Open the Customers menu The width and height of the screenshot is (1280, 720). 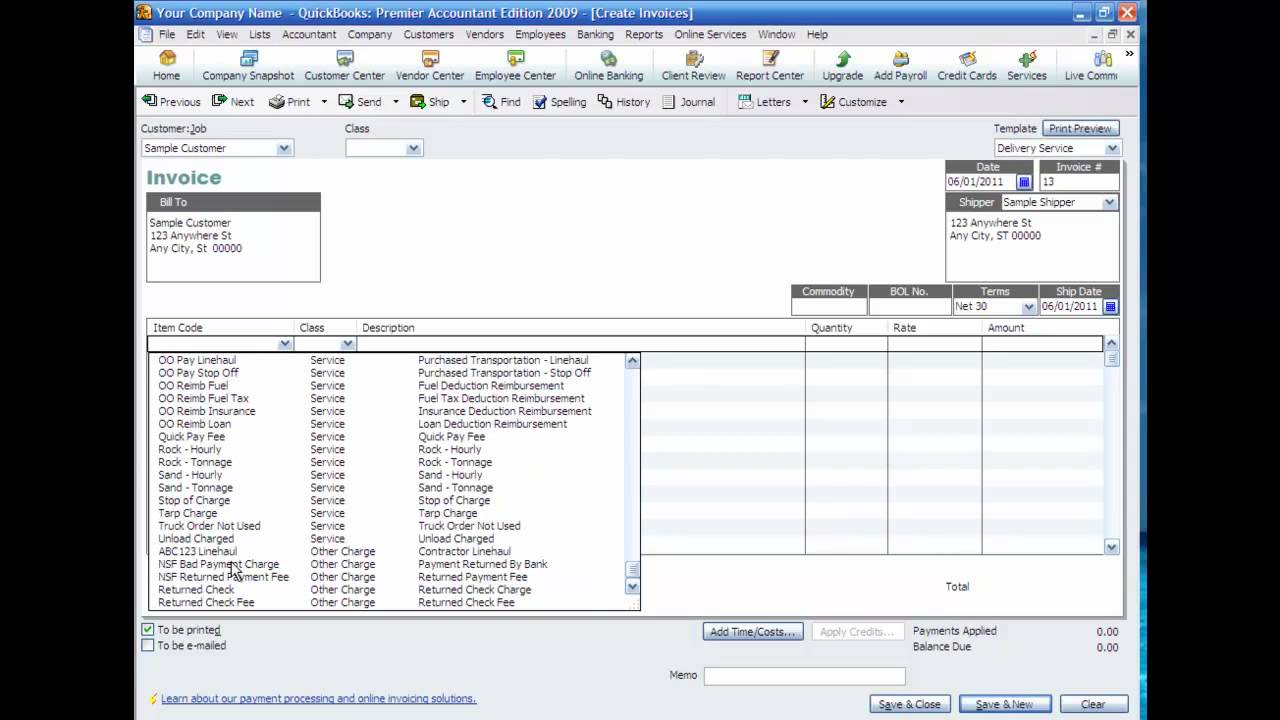tap(429, 34)
